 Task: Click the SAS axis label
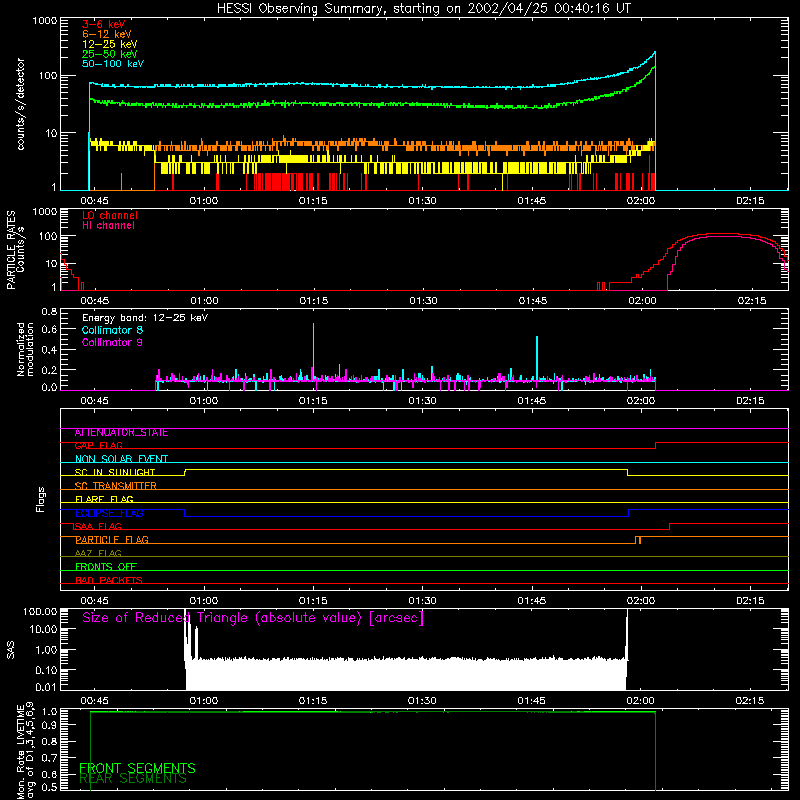tap(11, 650)
